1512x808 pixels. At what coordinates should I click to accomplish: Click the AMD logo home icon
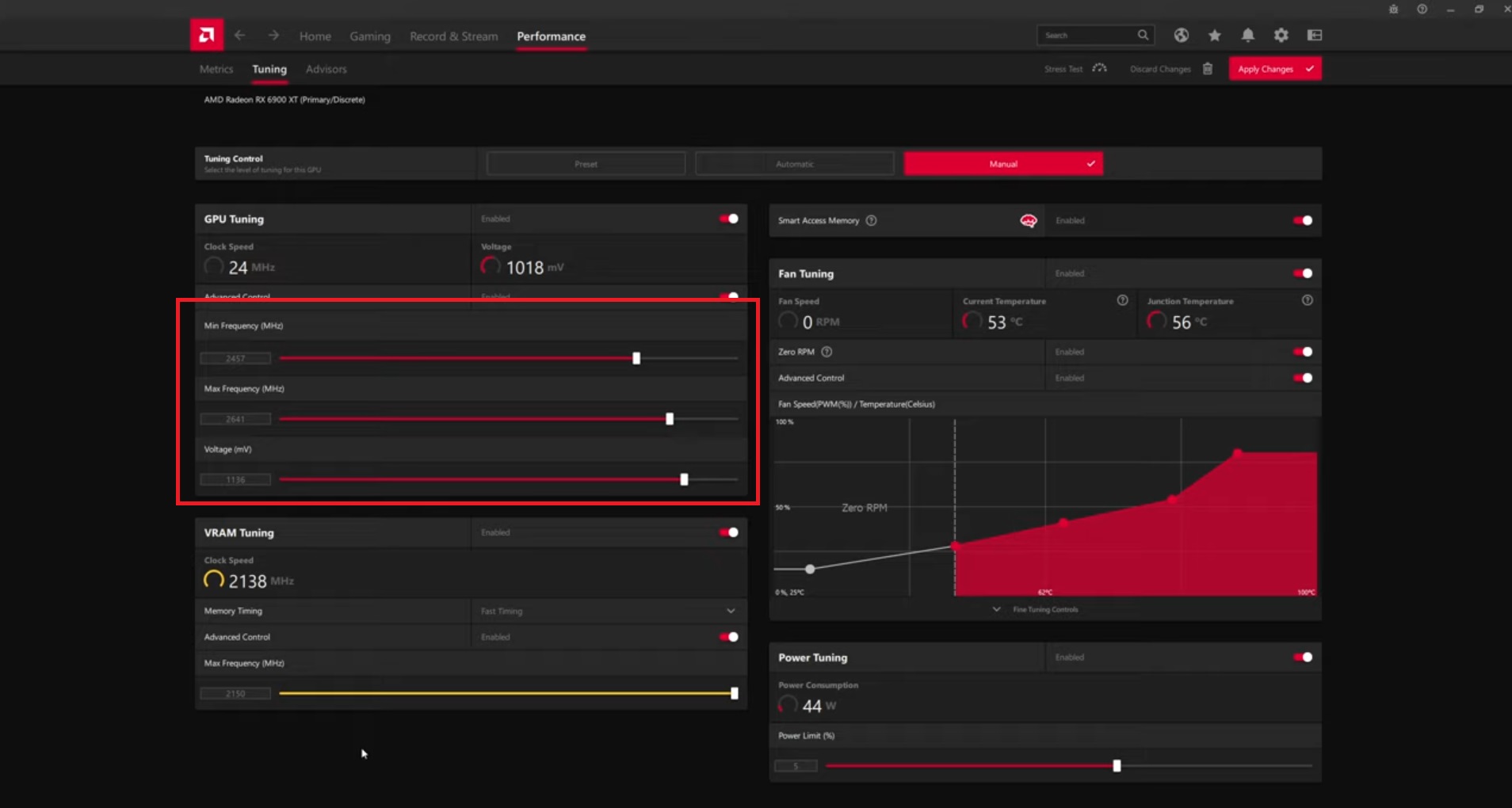click(206, 36)
